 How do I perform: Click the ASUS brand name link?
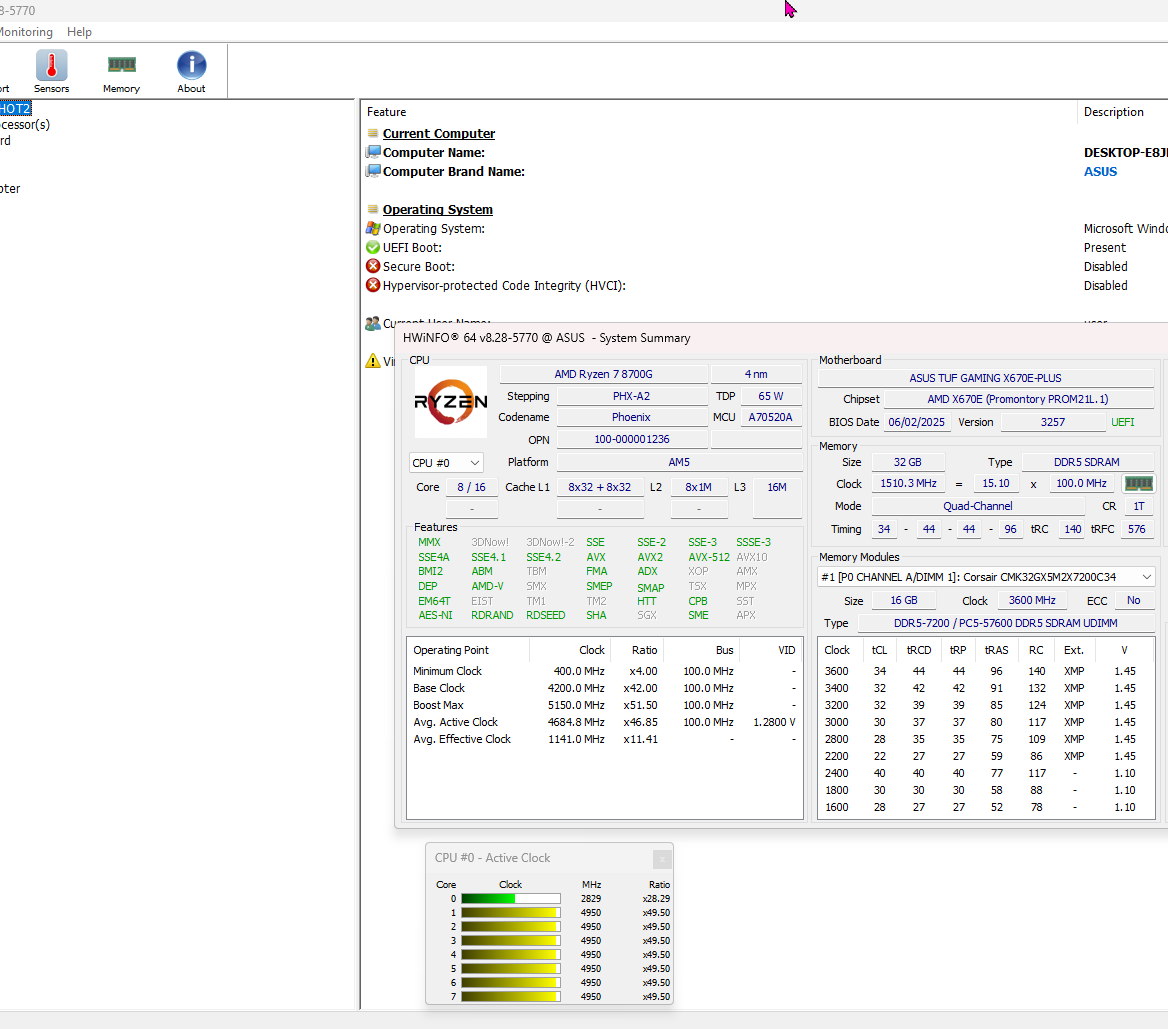tap(1100, 171)
